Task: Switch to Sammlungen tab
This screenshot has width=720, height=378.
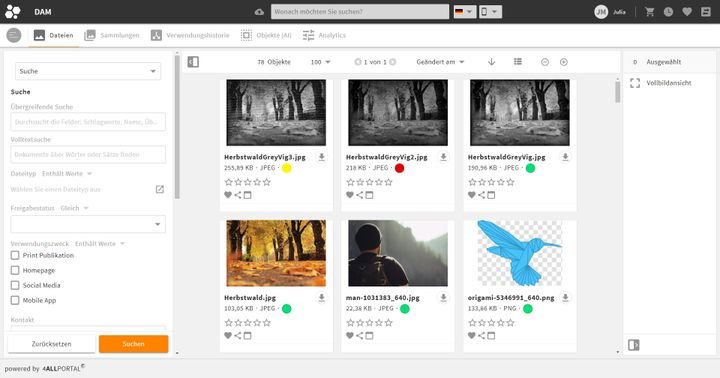Action: (x=112, y=35)
